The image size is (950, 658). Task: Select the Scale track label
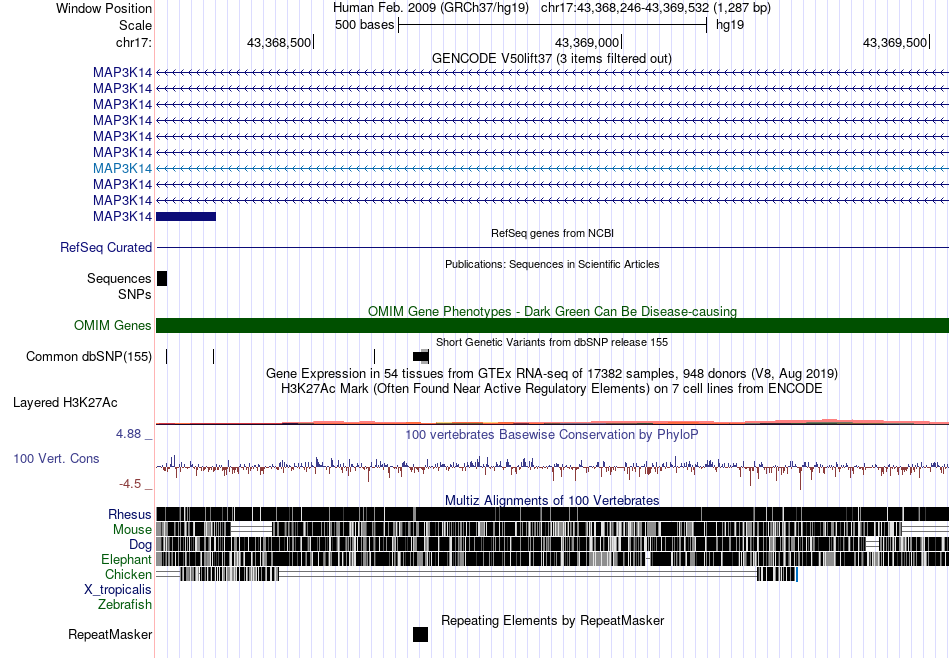pyautogui.click(x=135, y=25)
